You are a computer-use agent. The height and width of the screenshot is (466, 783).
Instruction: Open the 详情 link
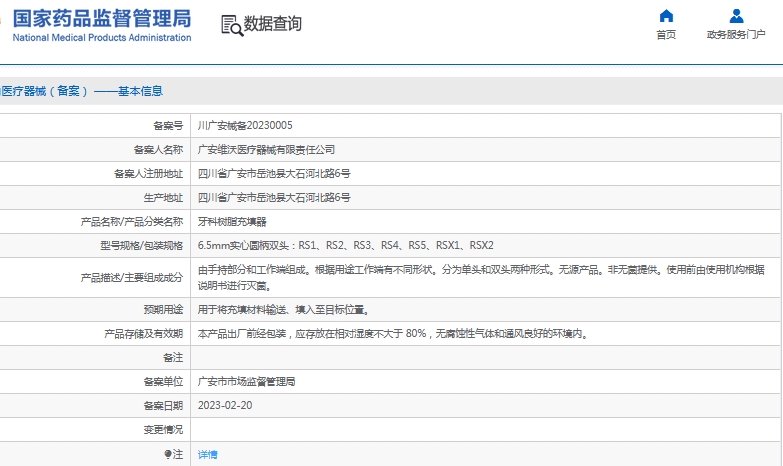click(x=207, y=454)
